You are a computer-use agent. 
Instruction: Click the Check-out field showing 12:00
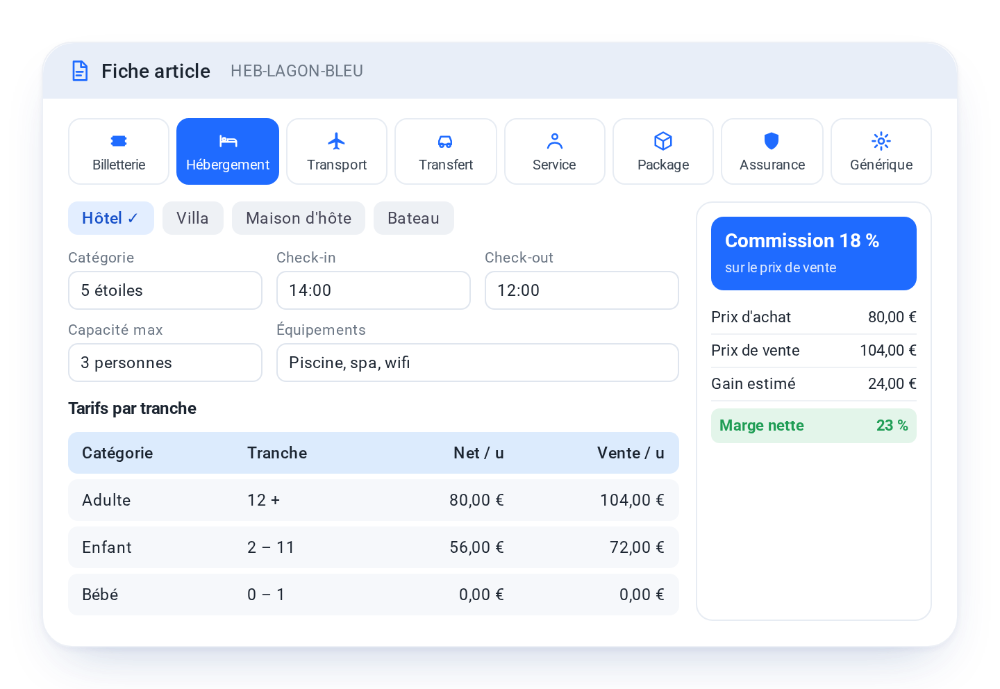582,290
